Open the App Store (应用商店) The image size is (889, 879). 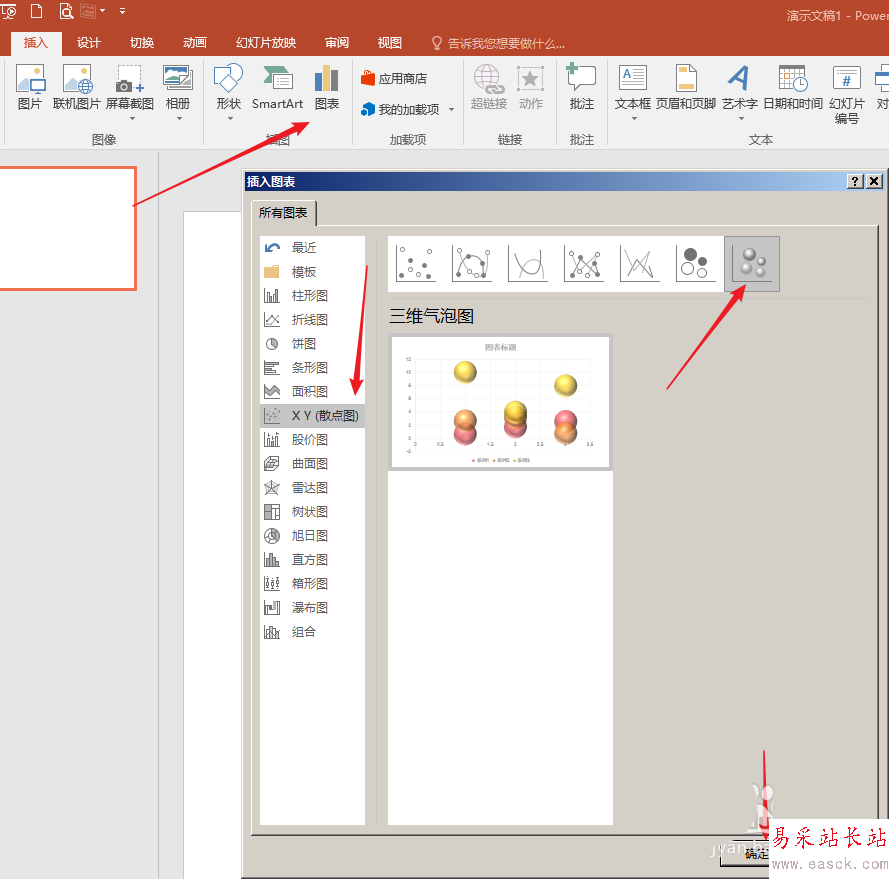click(x=394, y=78)
